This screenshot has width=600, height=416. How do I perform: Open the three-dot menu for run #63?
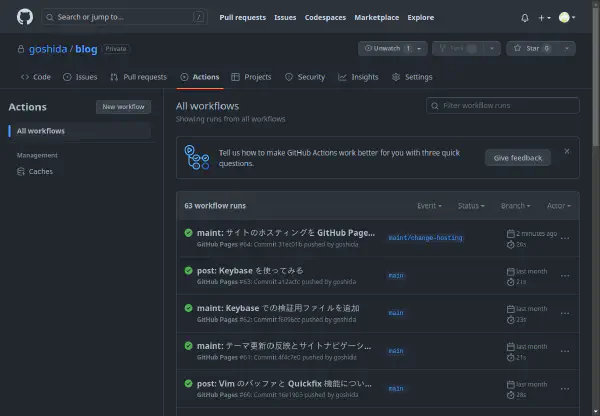pyautogui.click(x=565, y=276)
